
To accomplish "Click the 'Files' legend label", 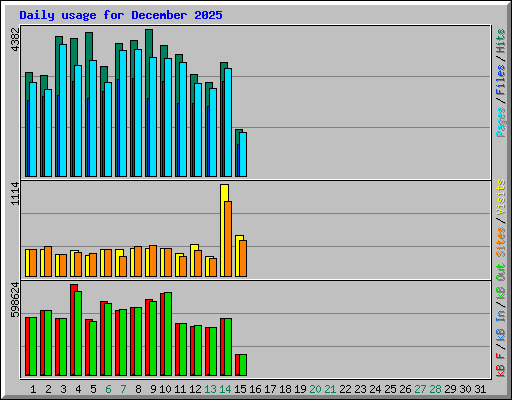I will [x=501, y=80].
